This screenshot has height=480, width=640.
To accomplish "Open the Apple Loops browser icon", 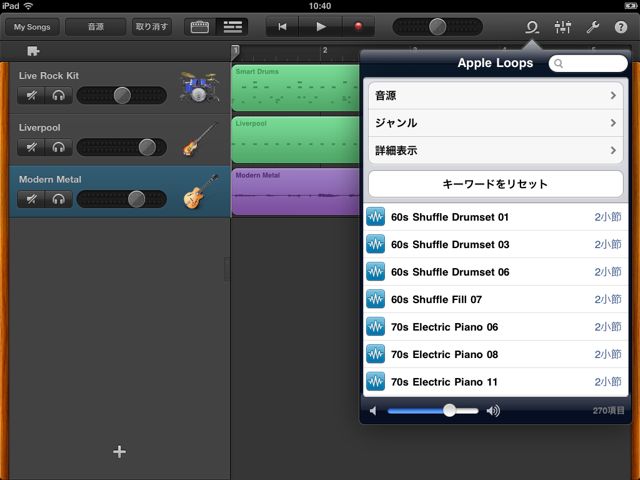I will 532,27.
